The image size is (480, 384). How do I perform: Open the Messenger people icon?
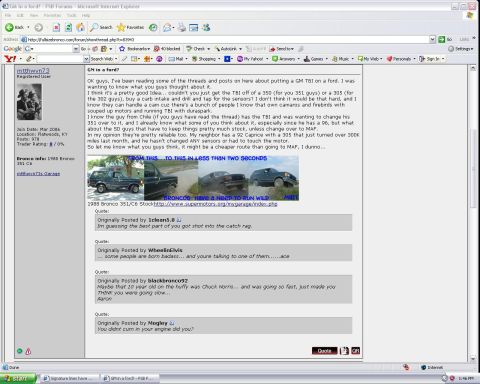click(206, 27)
